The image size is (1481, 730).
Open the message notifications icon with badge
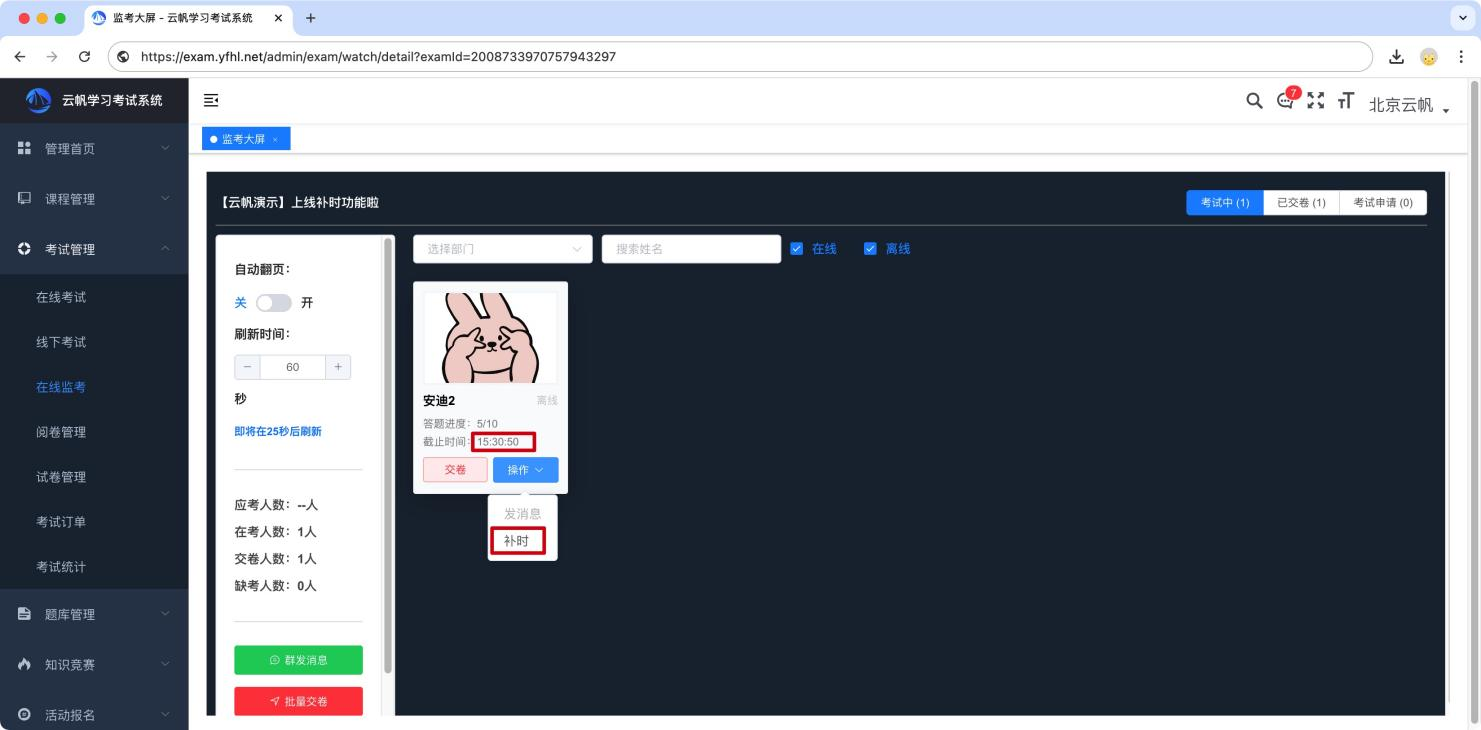1286,101
